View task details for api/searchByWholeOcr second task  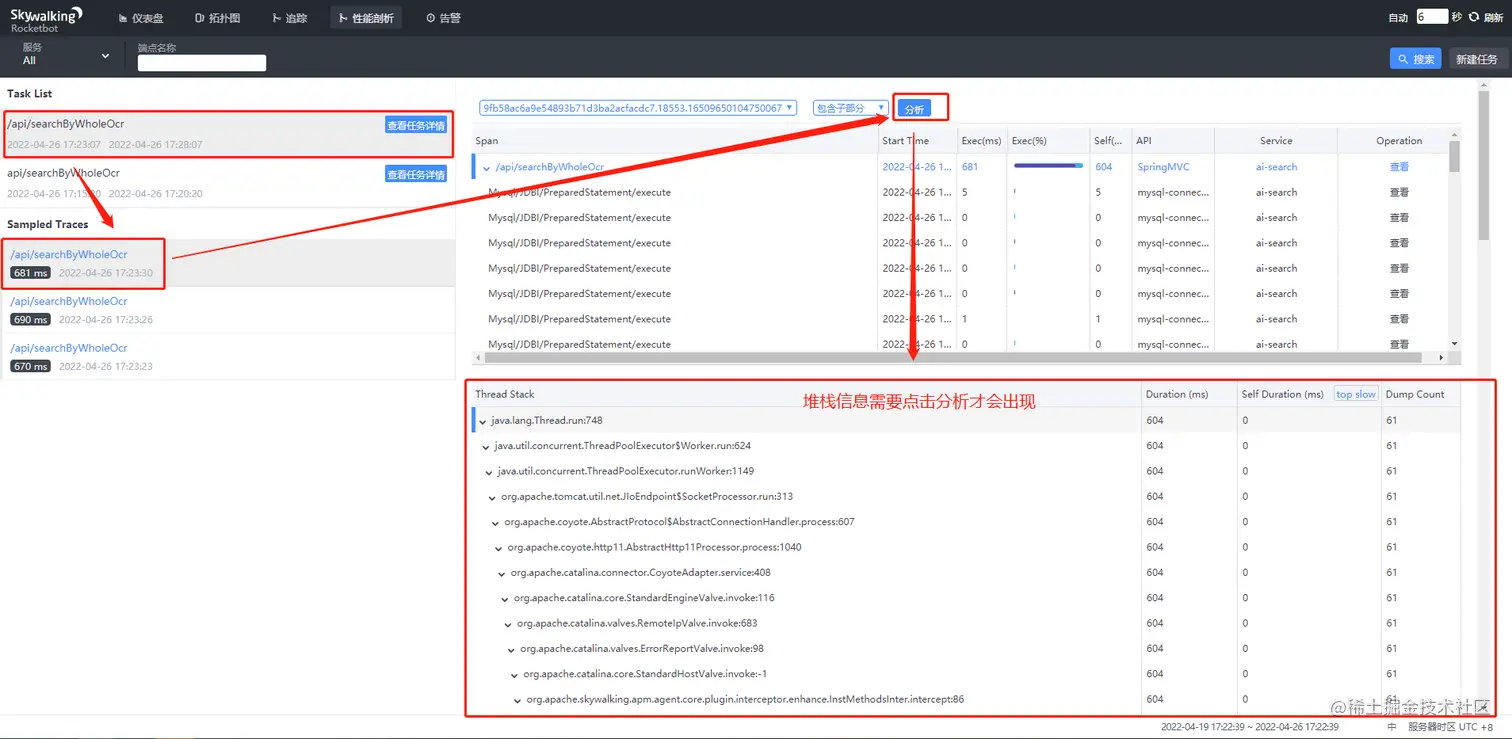[415, 174]
